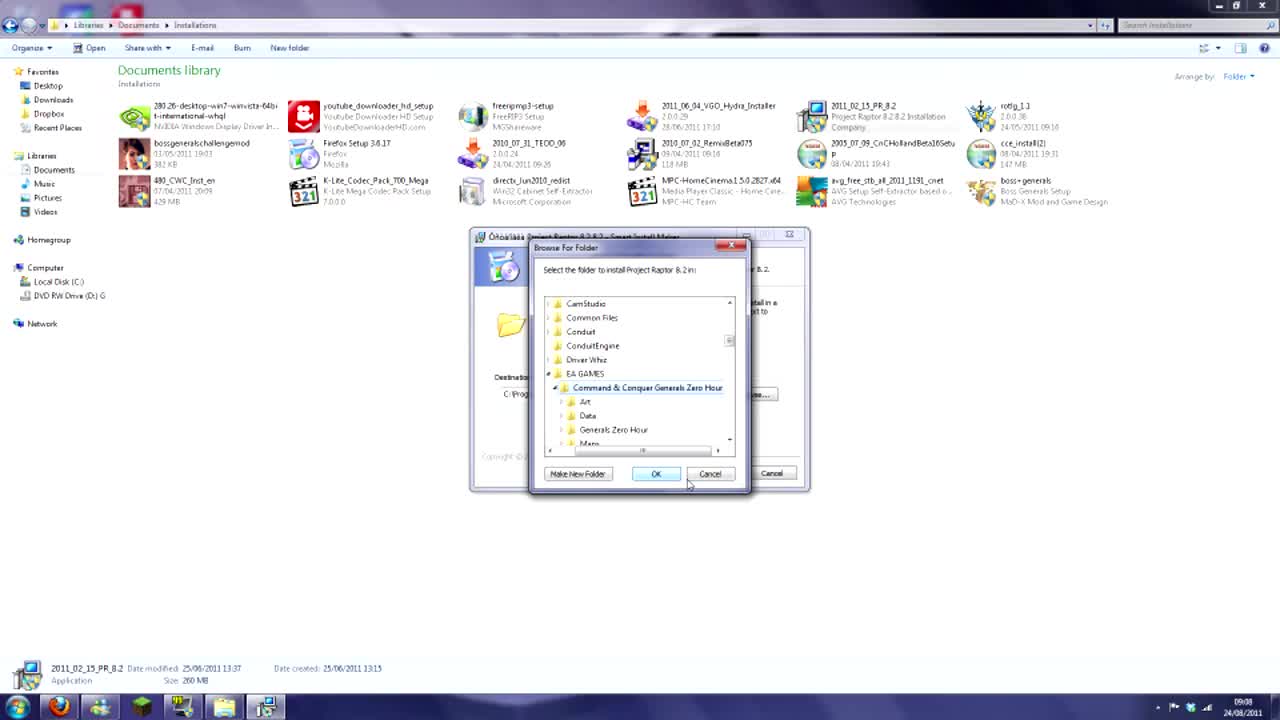1280x720 pixels.
Task: Cancel the Browse For Folder dialog
Action: pyautogui.click(x=710, y=474)
